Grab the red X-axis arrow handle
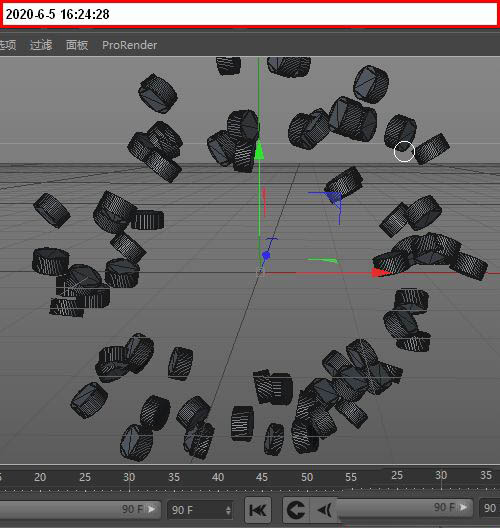Image resolution: width=500 pixels, height=528 pixels. [380, 272]
